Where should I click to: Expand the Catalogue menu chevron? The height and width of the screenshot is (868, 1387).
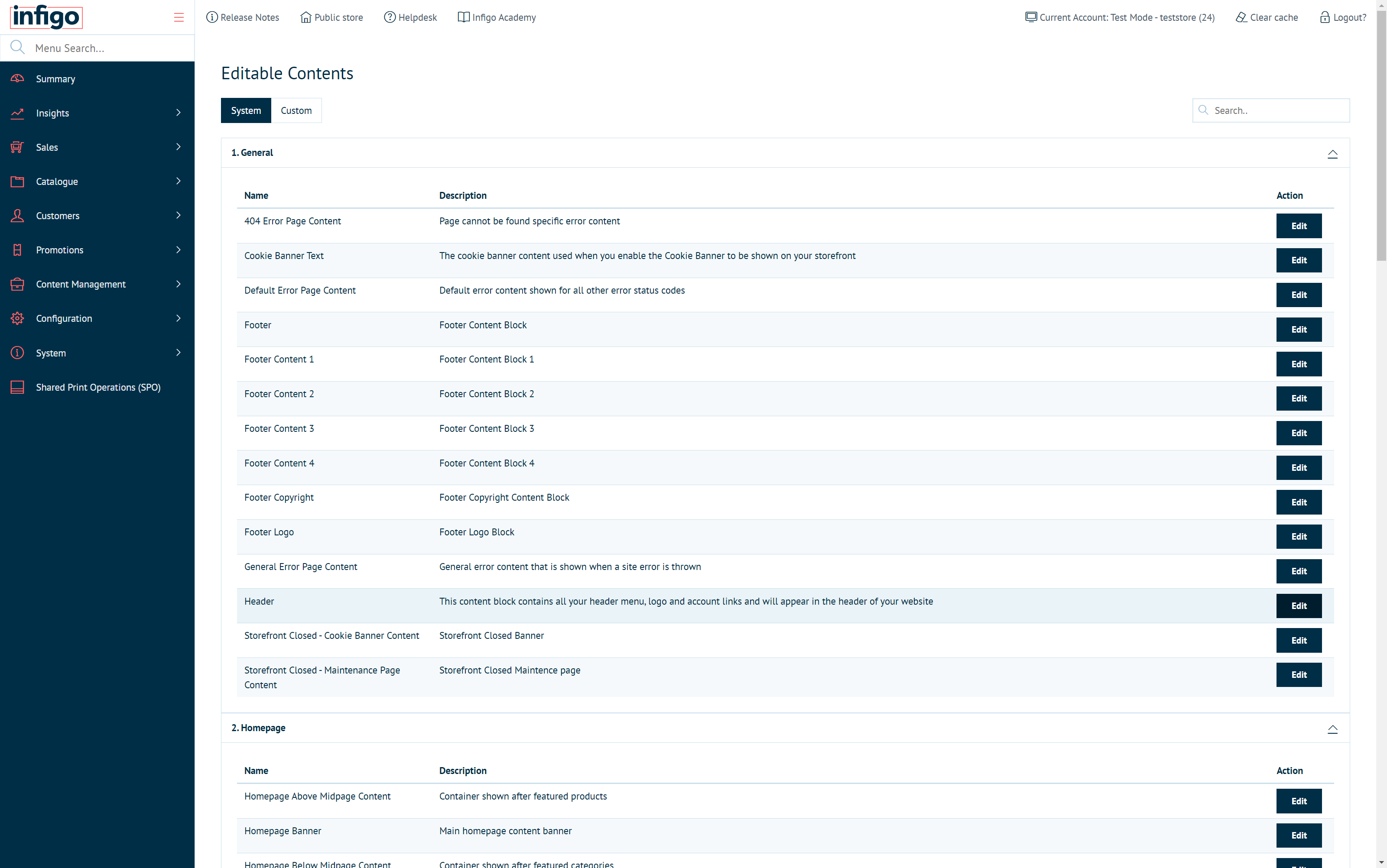[178, 181]
